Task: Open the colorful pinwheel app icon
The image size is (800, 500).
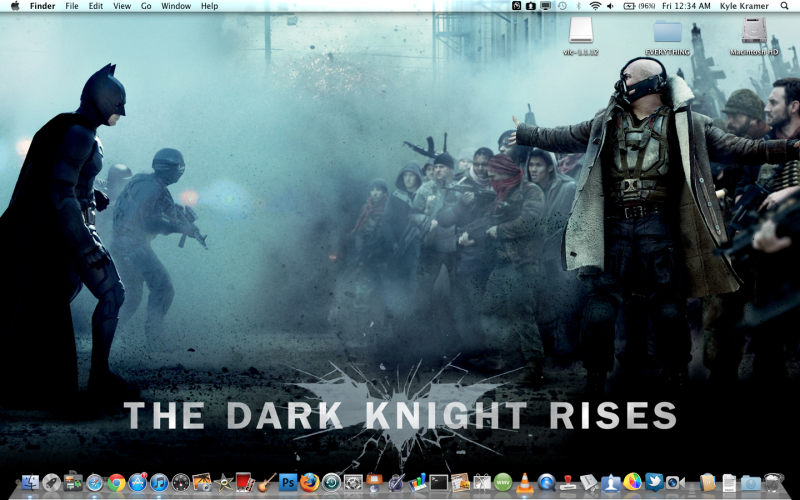Action: click(632, 483)
